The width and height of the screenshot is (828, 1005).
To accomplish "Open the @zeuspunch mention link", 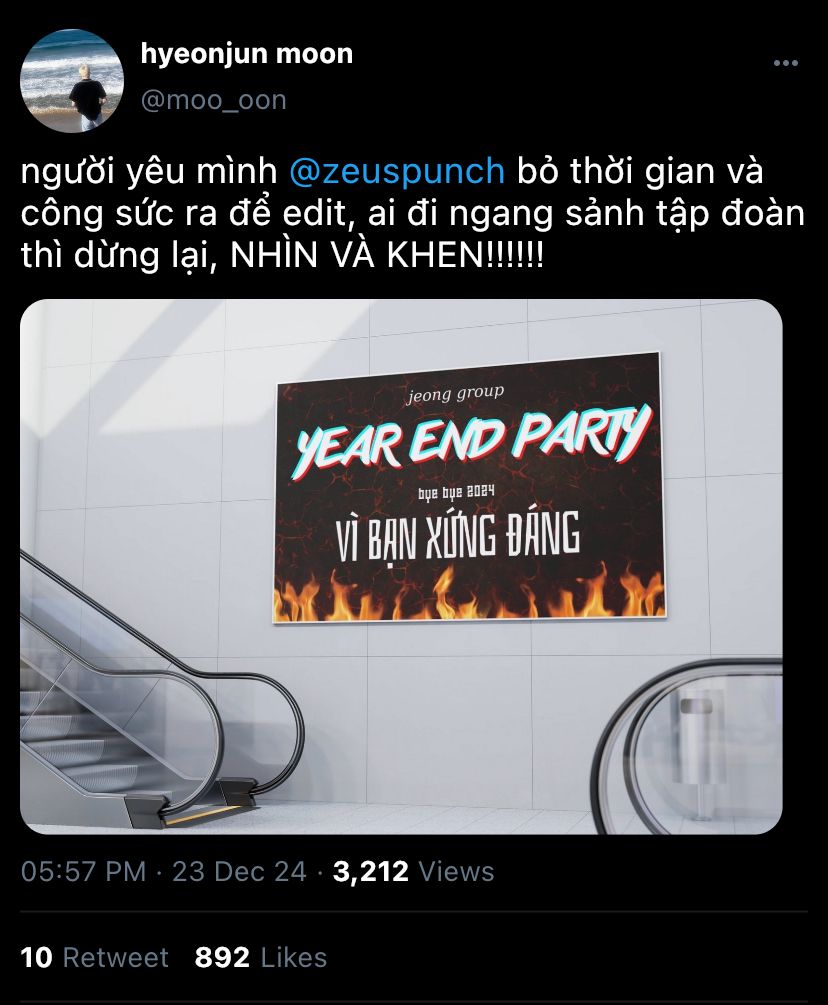I will (x=397, y=172).
